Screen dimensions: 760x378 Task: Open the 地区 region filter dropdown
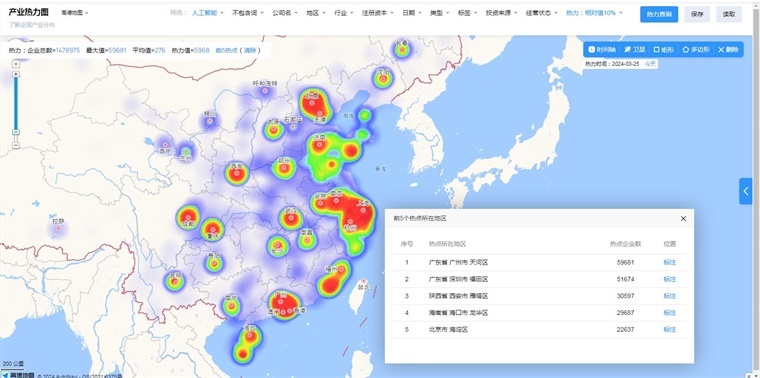[x=316, y=13]
